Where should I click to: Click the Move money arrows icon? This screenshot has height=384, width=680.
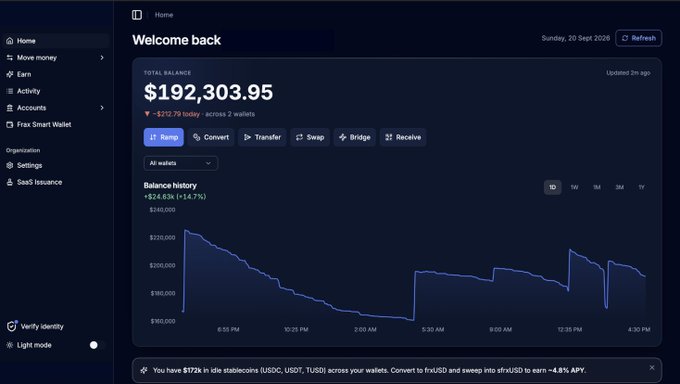tap(10, 58)
